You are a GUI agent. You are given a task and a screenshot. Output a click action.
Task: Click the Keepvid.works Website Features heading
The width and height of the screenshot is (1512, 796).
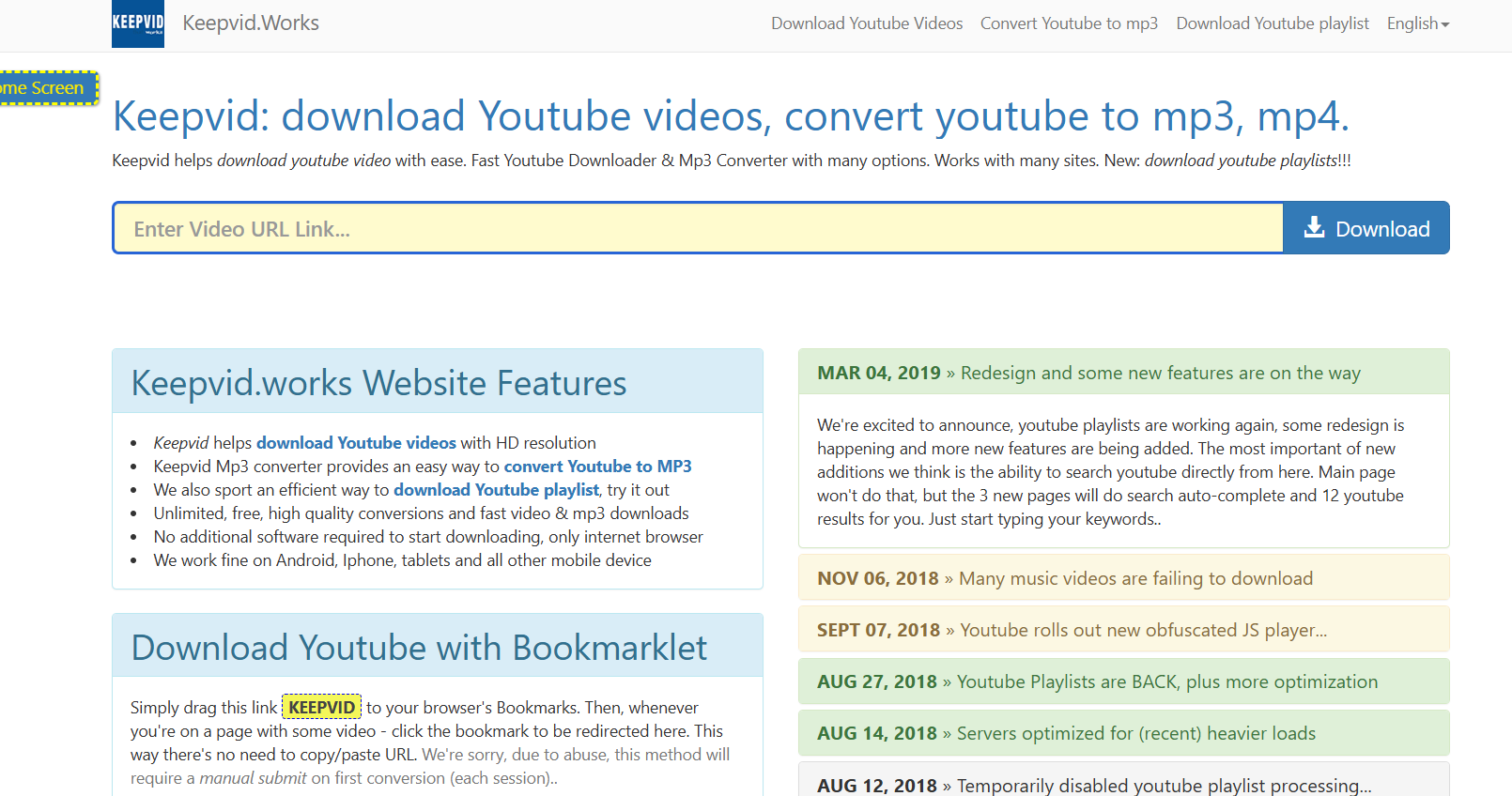[x=378, y=383]
